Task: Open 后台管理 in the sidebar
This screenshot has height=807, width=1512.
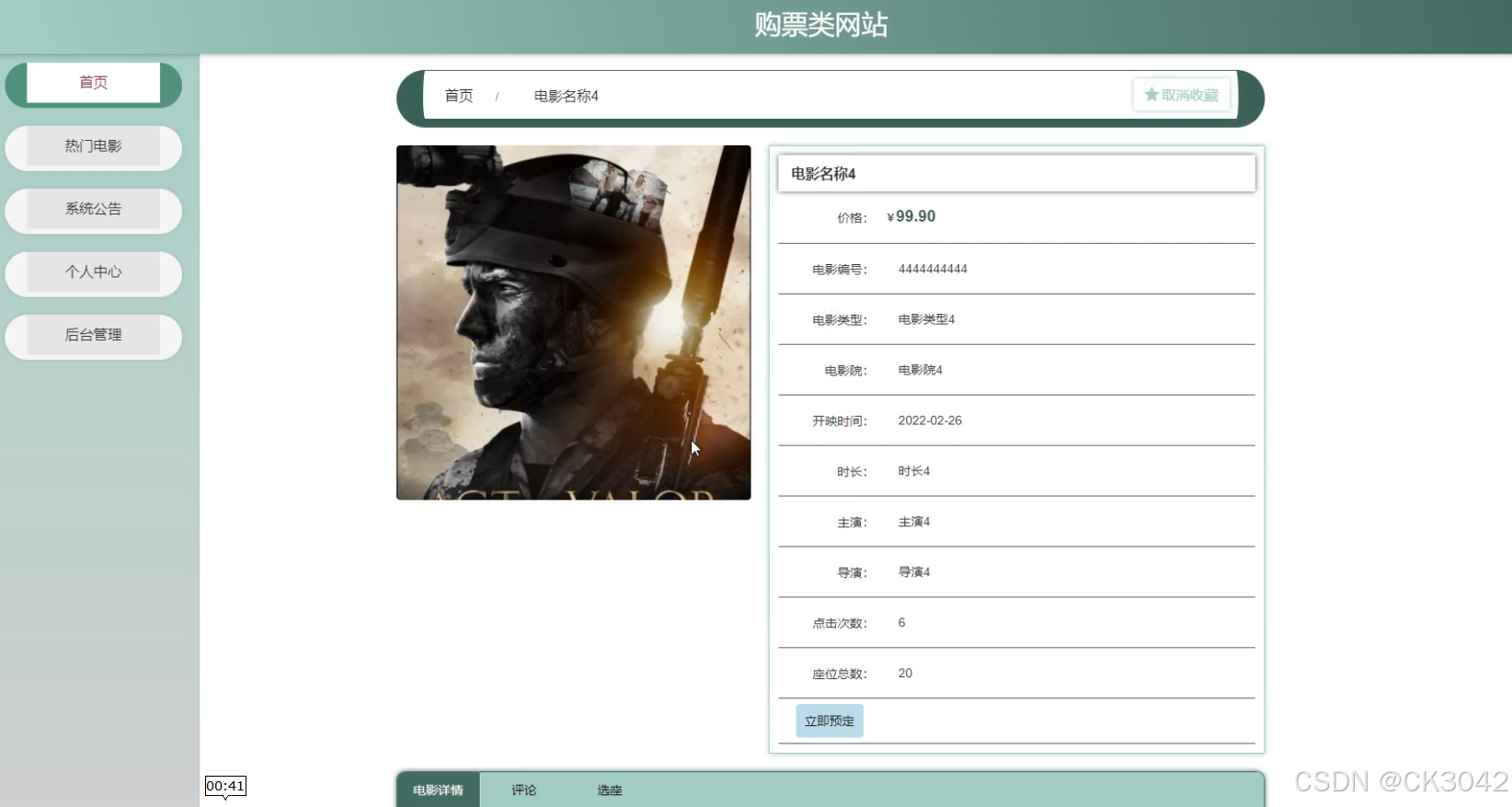Action: click(x=93, y=335)
